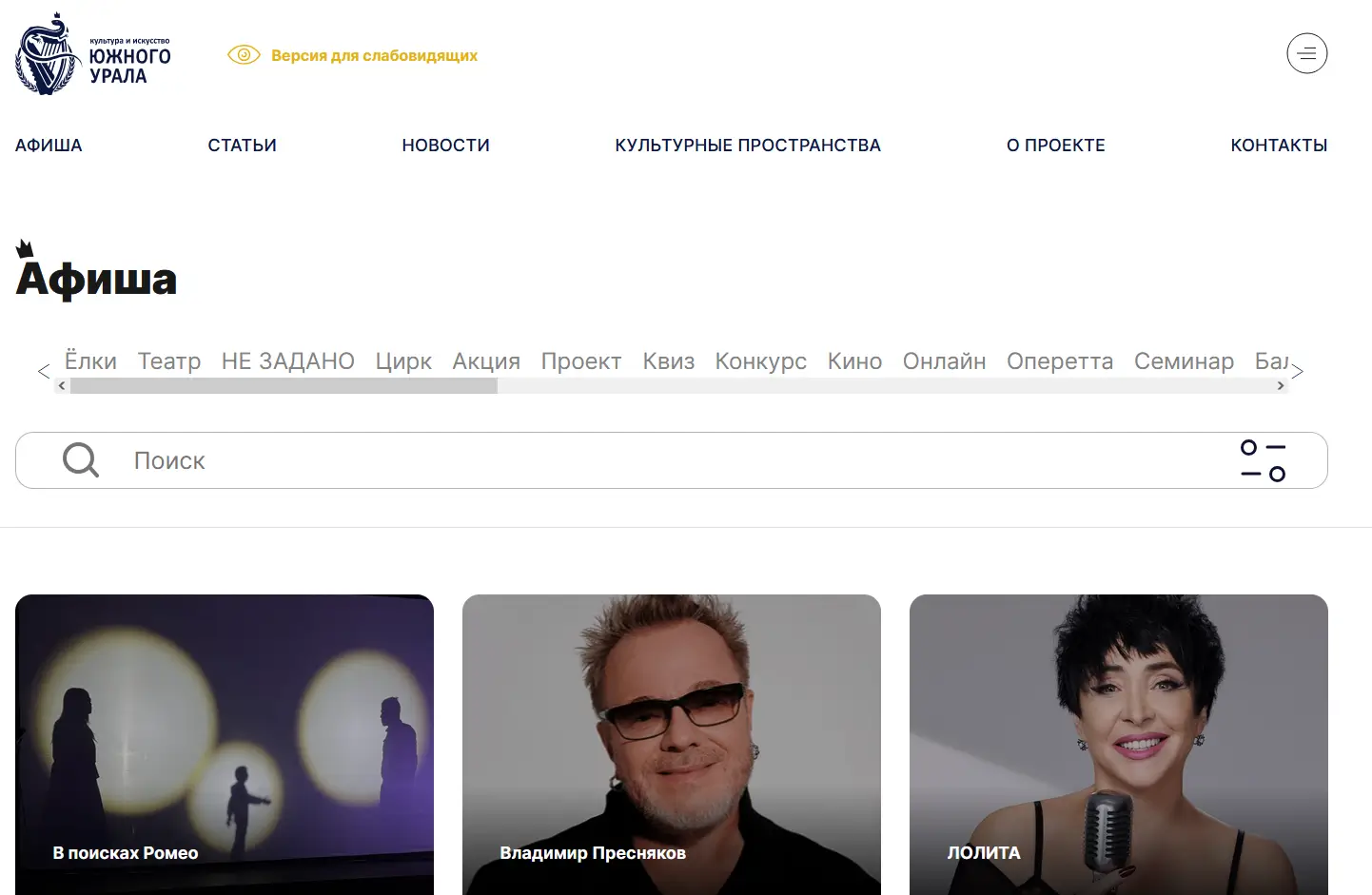Click the left chevron beside categories
The image size is (1372, 895).
click(44, 371)
